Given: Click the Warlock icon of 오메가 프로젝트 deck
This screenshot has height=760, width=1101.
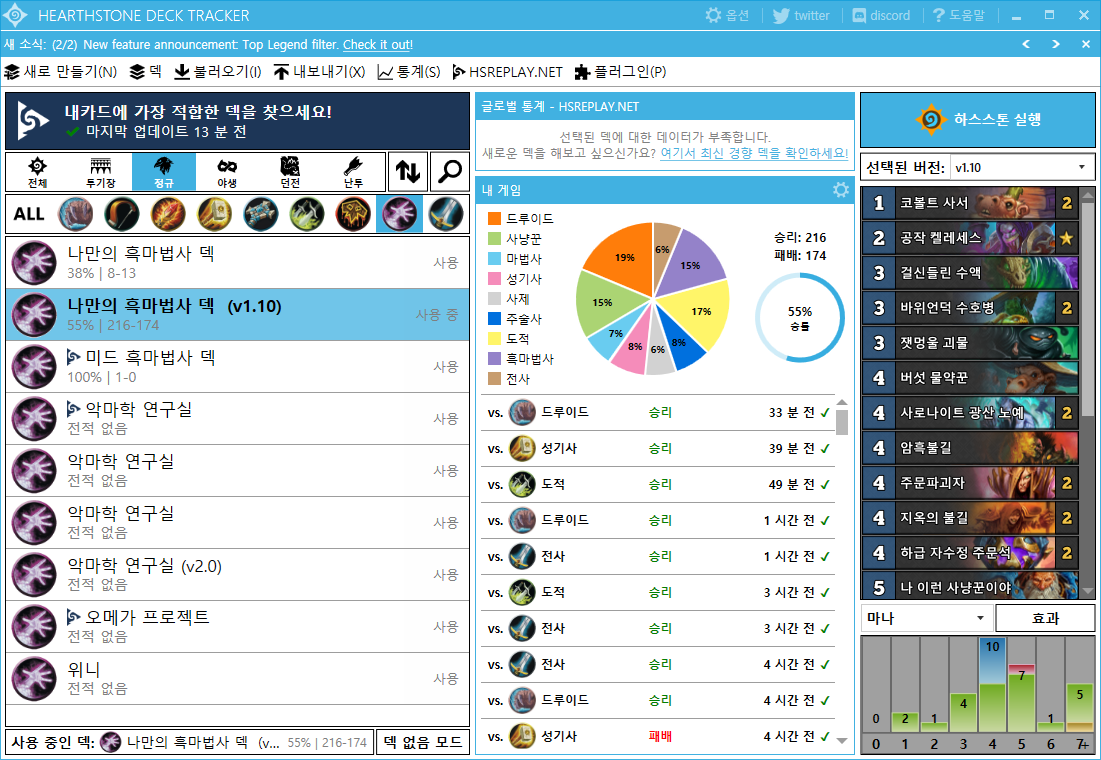Looking at the screenshot, I should coord(34,627).
